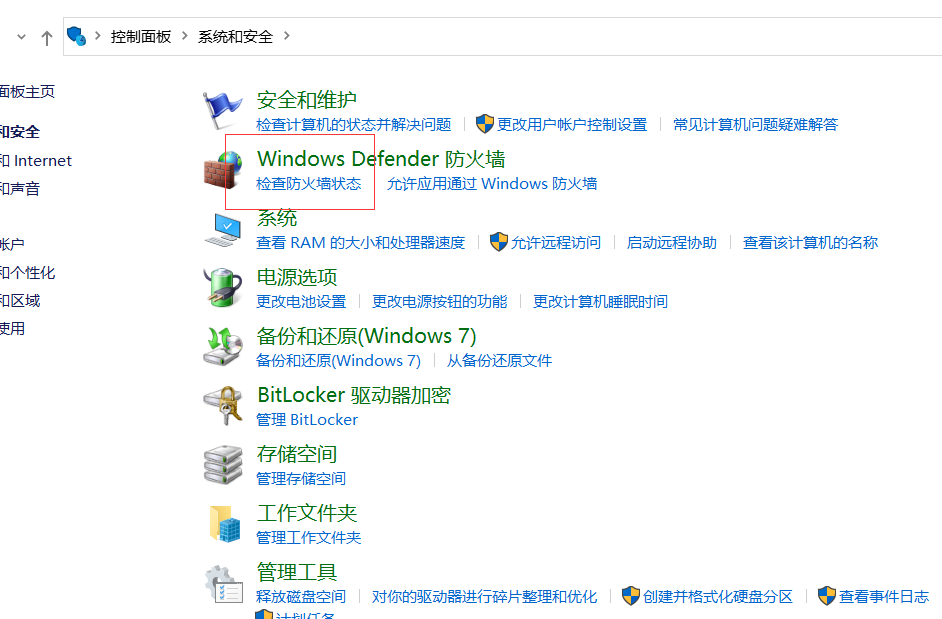Image resolution: width=942 pixels, height=619 pixels.
Task: Click the control panel icon in address bar
Action: coord(76,36)
